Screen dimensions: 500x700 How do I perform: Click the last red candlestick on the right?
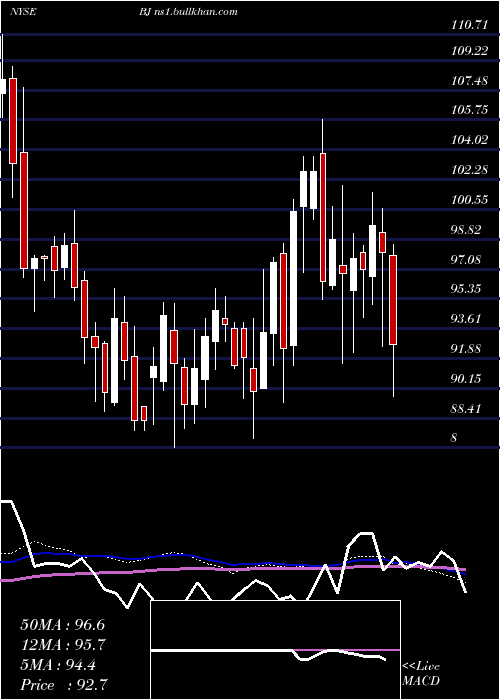393,300
